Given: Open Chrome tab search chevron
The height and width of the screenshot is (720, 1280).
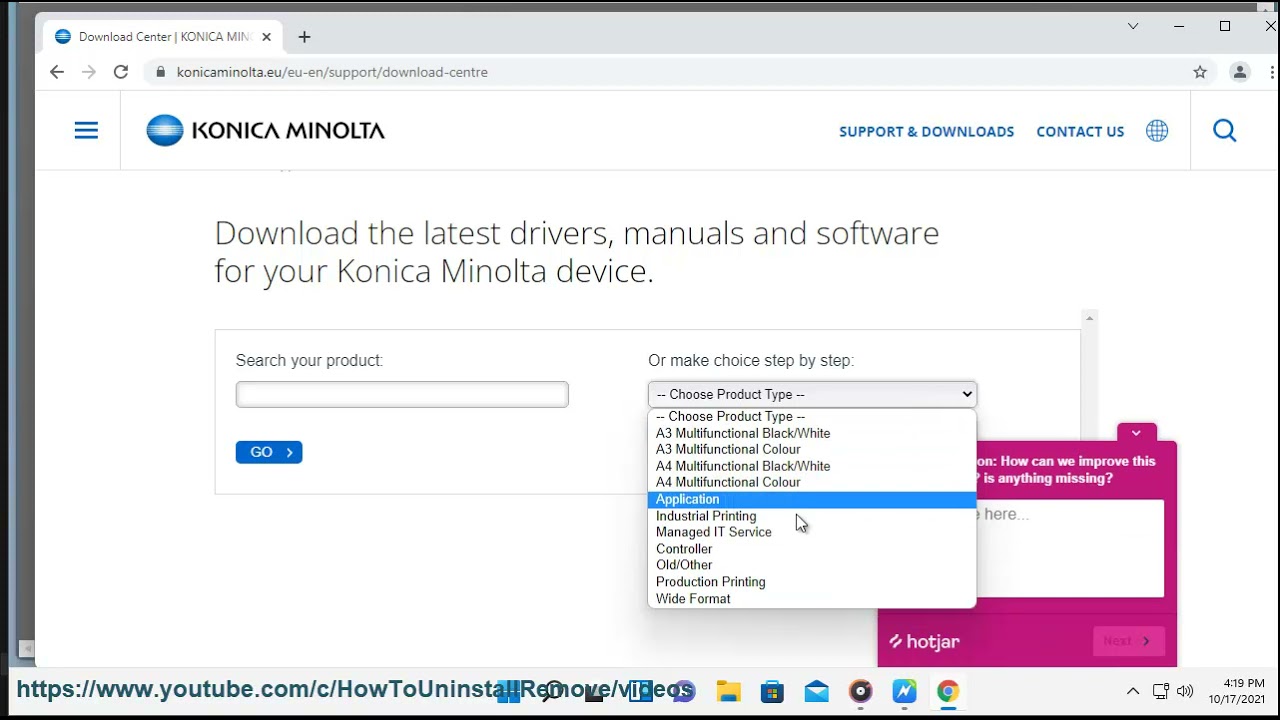Looking at the screenshot, I should pos(1133,26).
